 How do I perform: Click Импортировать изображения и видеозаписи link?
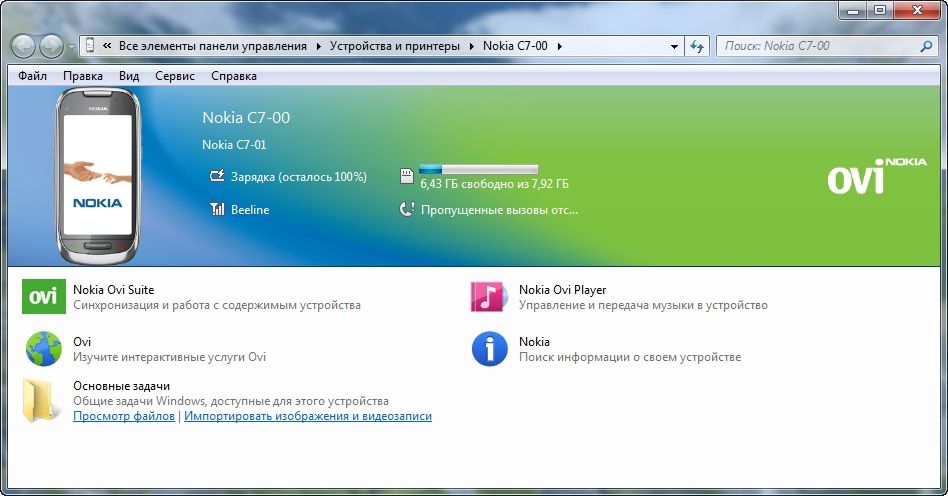[308, 416]
